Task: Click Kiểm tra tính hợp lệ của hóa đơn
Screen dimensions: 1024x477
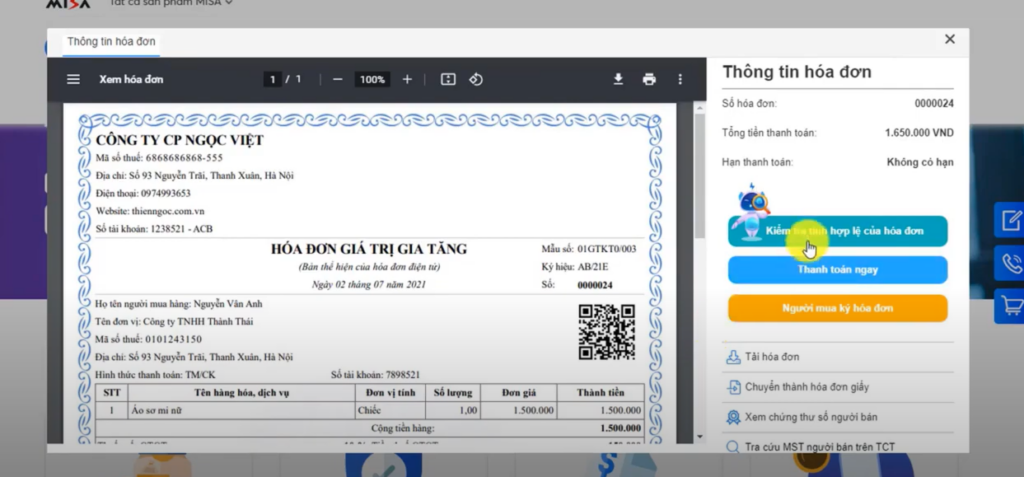Action: pyautogui.click(x=838, y=231)
